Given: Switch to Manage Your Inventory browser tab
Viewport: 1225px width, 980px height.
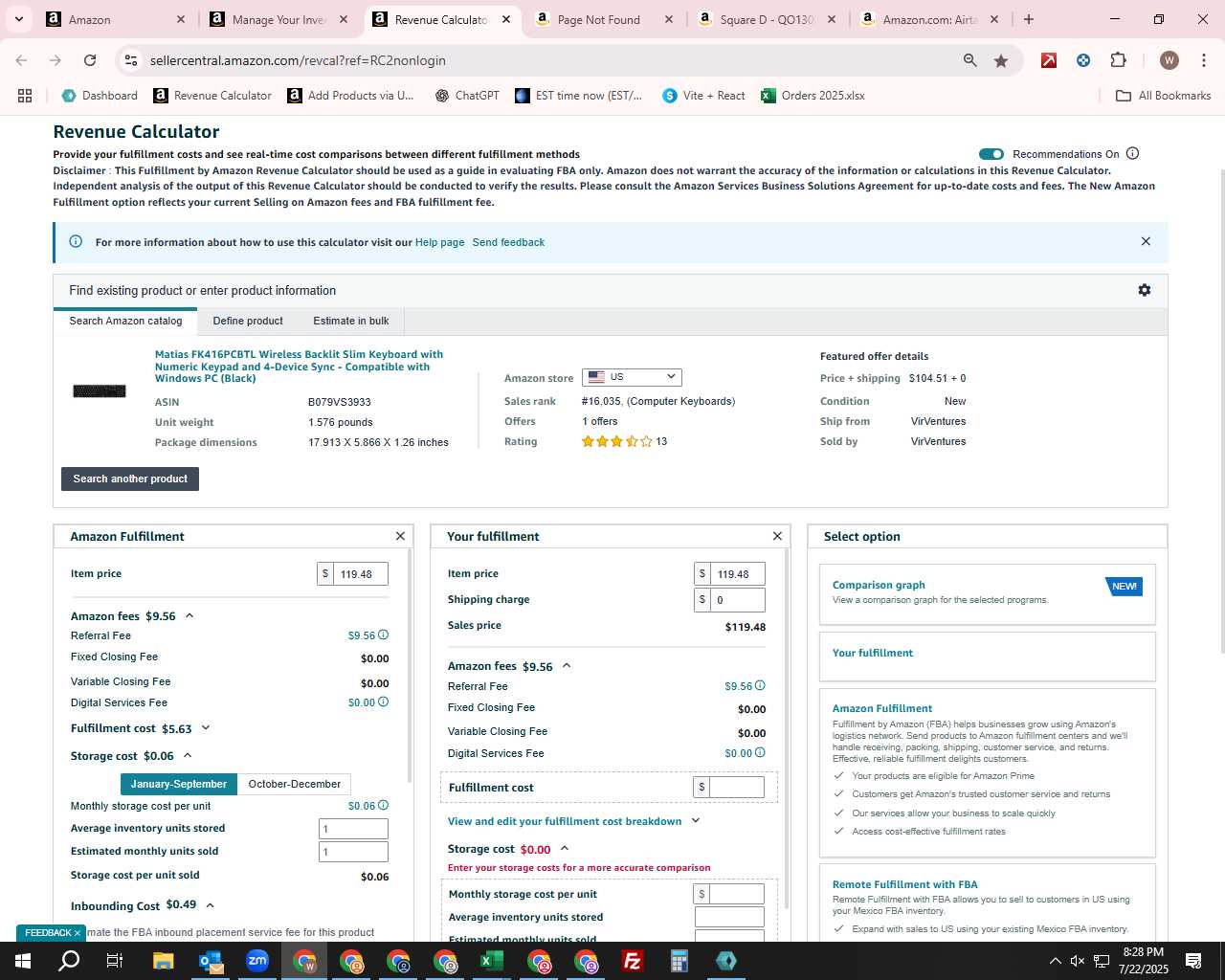Looking at the screenshot, I should point(278,19).
